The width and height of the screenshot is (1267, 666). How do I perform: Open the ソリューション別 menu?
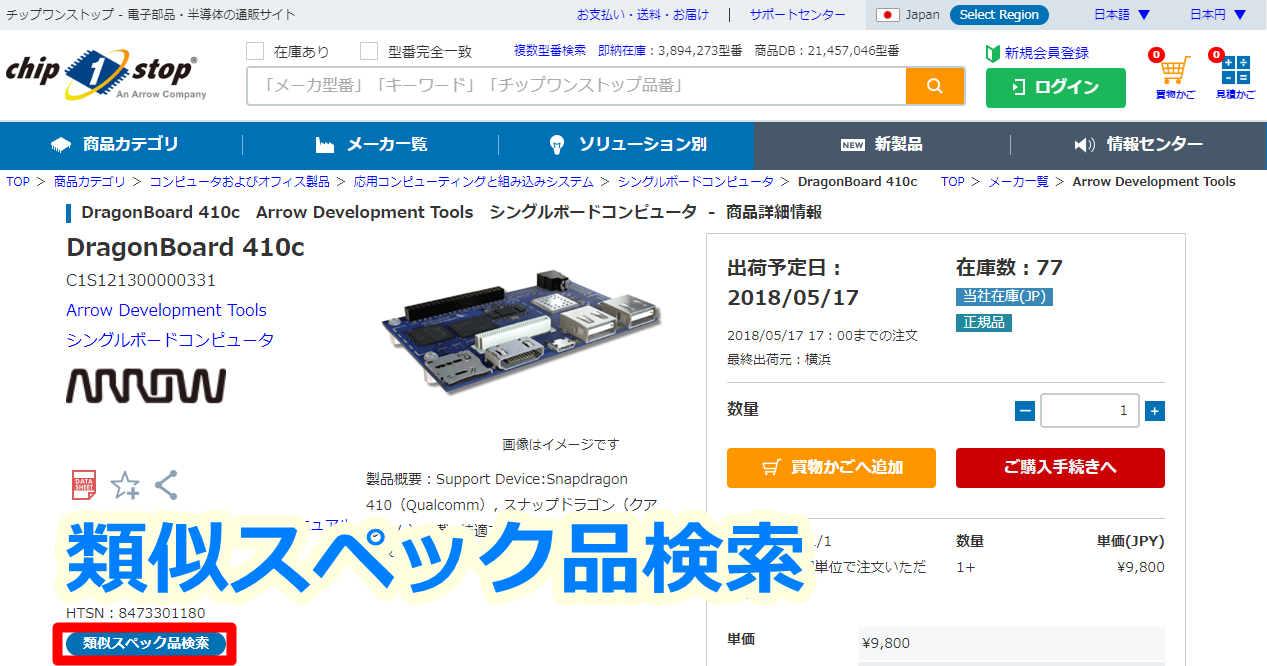(x=627, y=145)
